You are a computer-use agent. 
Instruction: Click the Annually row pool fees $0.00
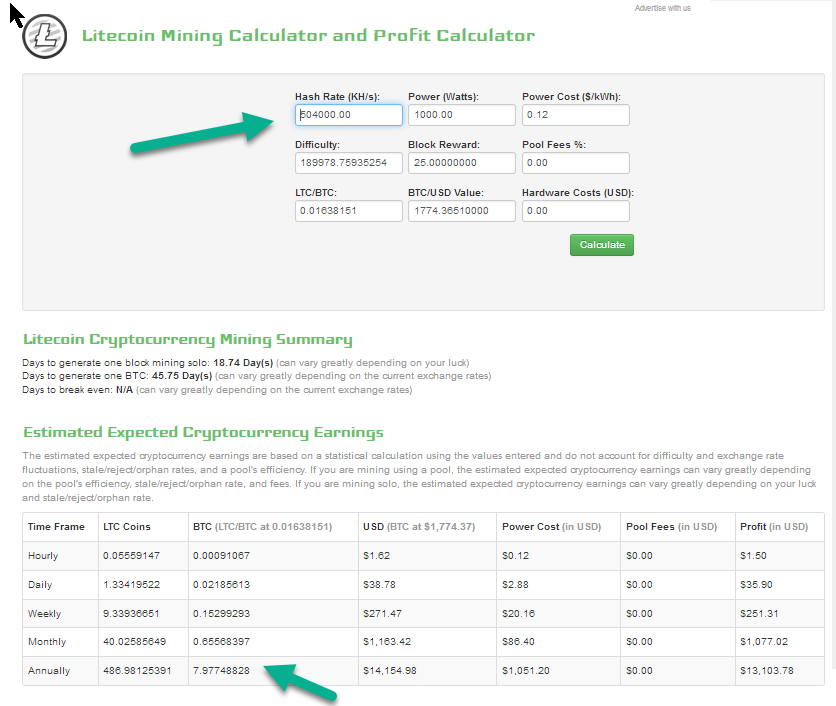pyautogui.click(x=639, y=671)
